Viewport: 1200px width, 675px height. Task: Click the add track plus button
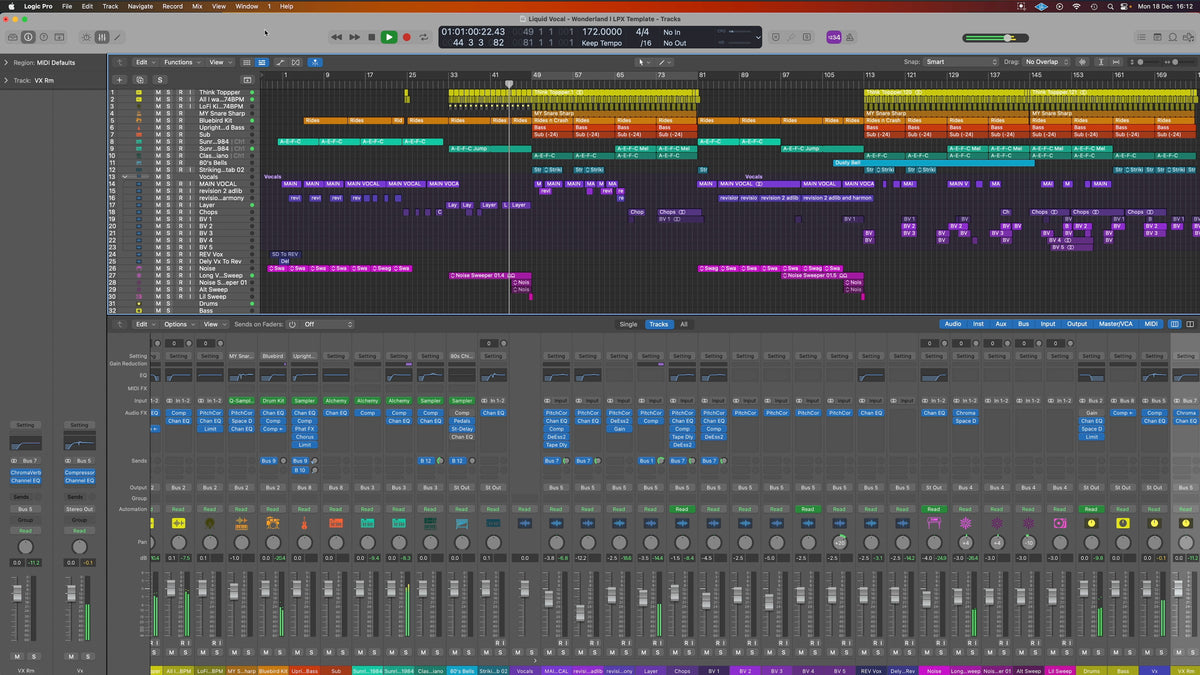coord(120,79)
